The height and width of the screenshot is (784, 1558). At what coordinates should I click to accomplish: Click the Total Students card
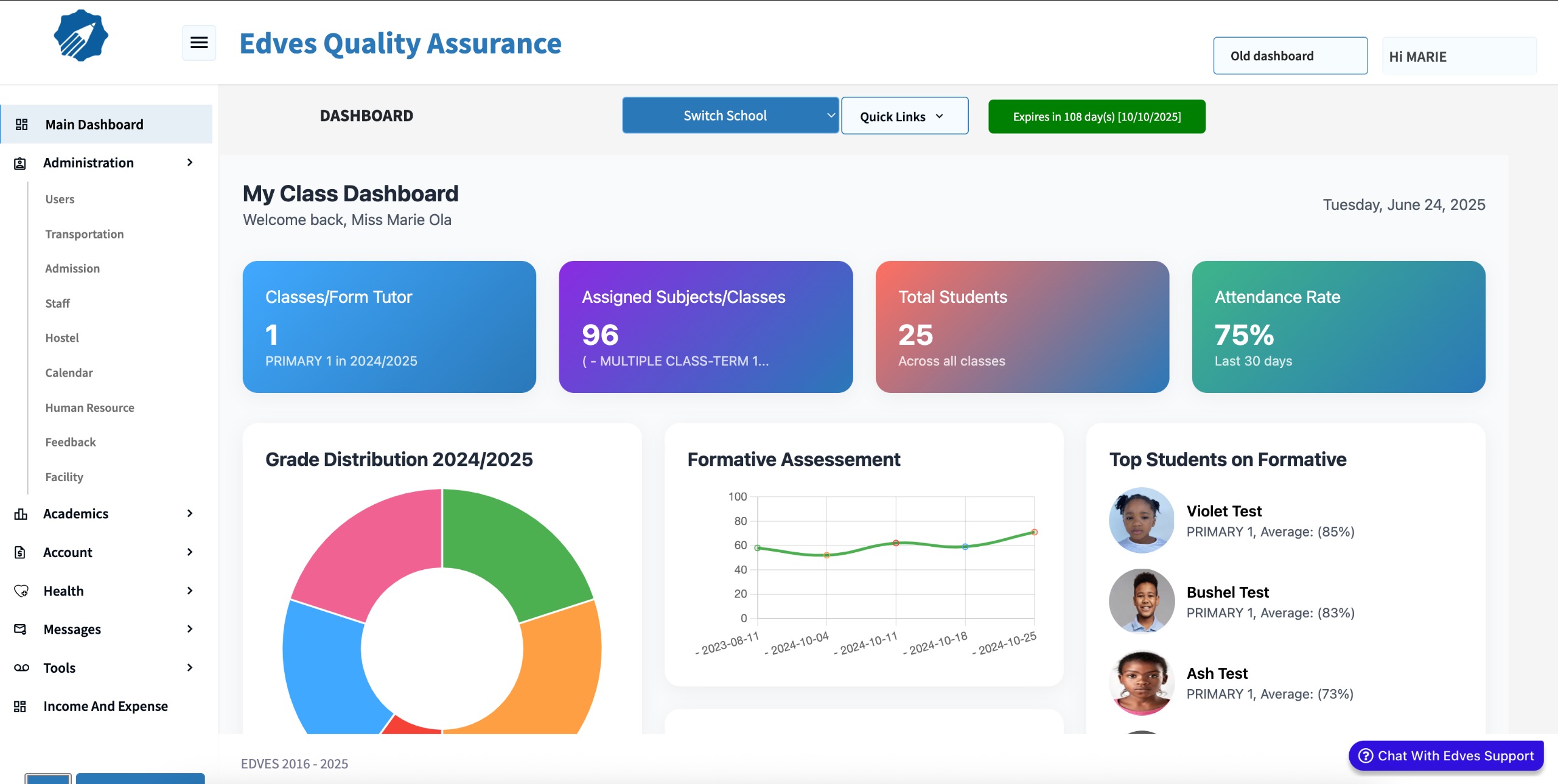tap(1022, 327)
